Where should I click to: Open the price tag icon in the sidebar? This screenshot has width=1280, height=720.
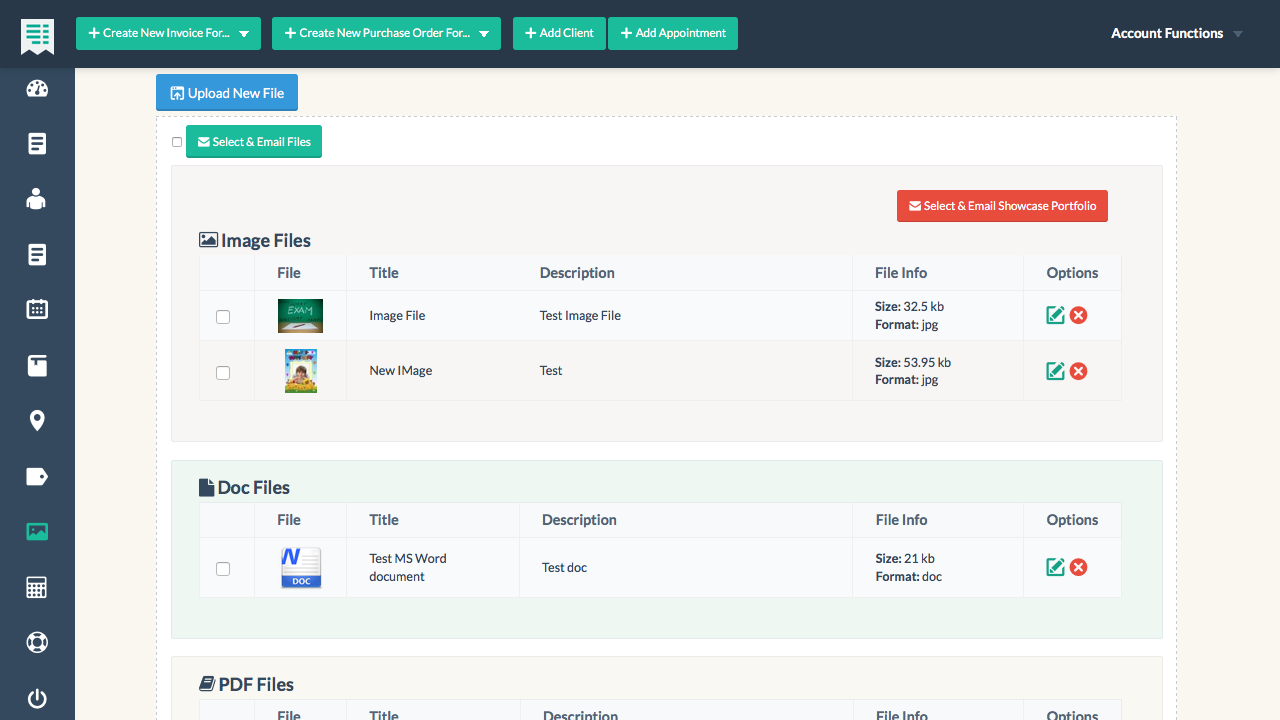click(37, 476)
